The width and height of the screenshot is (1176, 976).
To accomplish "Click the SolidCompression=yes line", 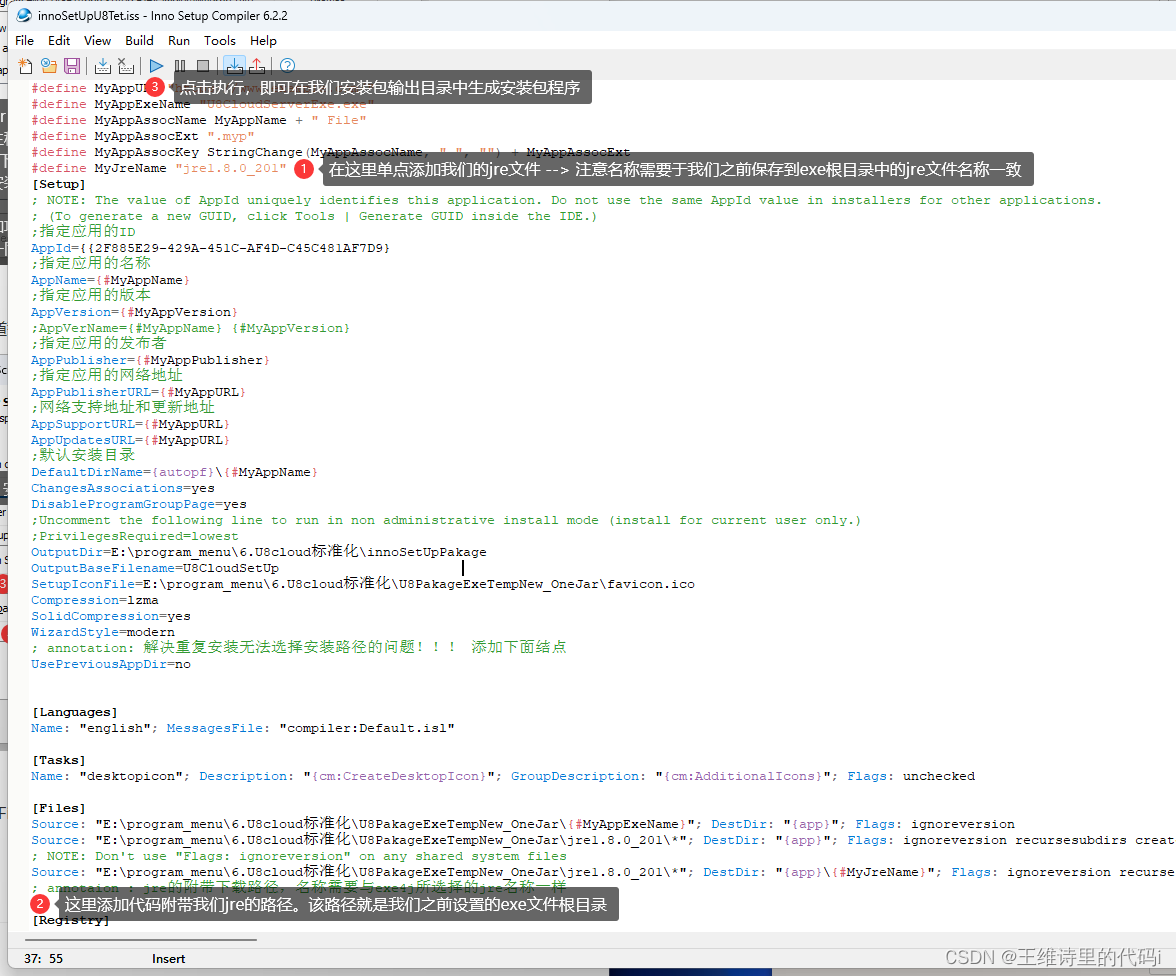I will pos(111,617).
